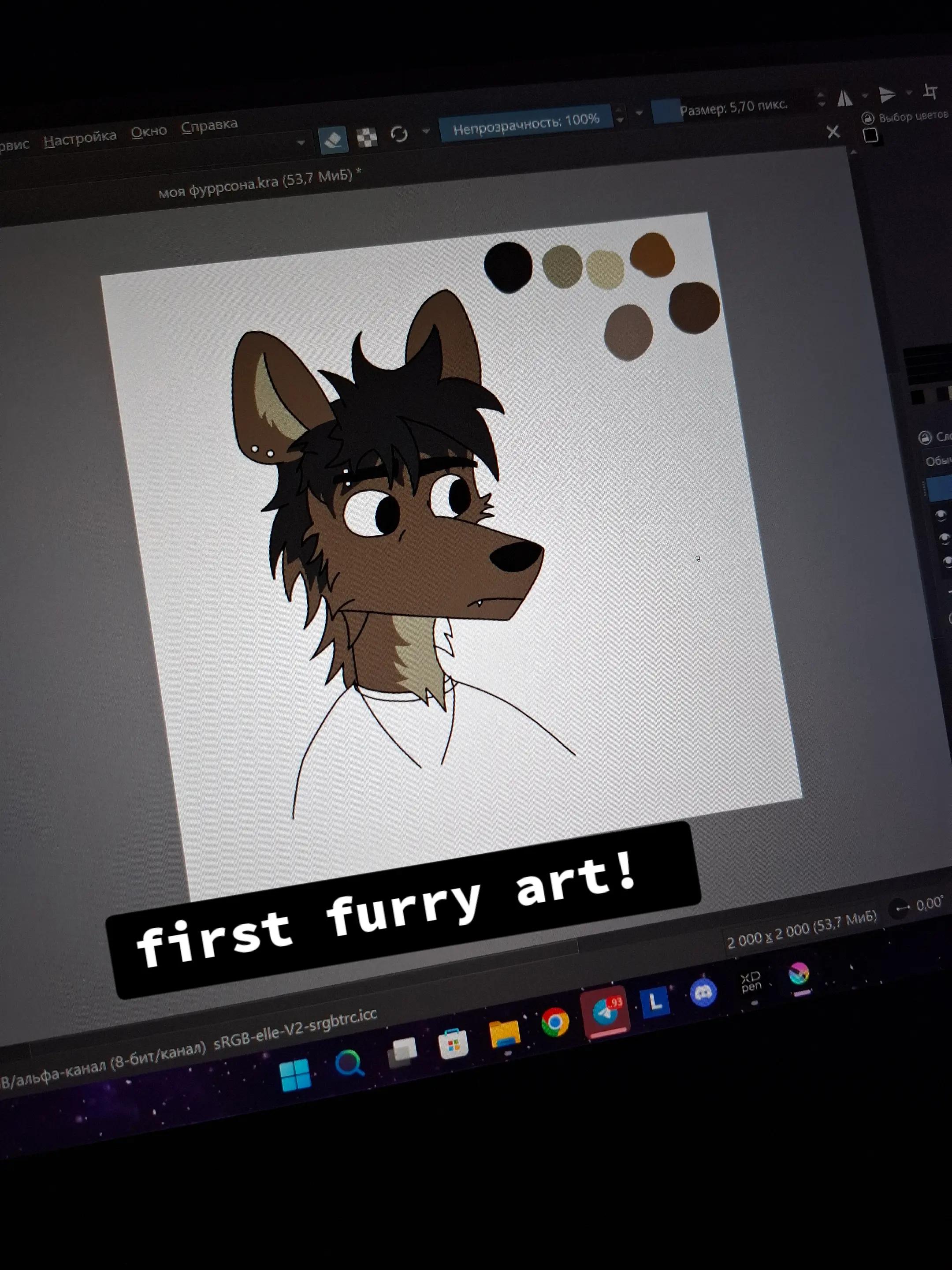Click the wrap-around mode icon in toolbar

(930, 91)
